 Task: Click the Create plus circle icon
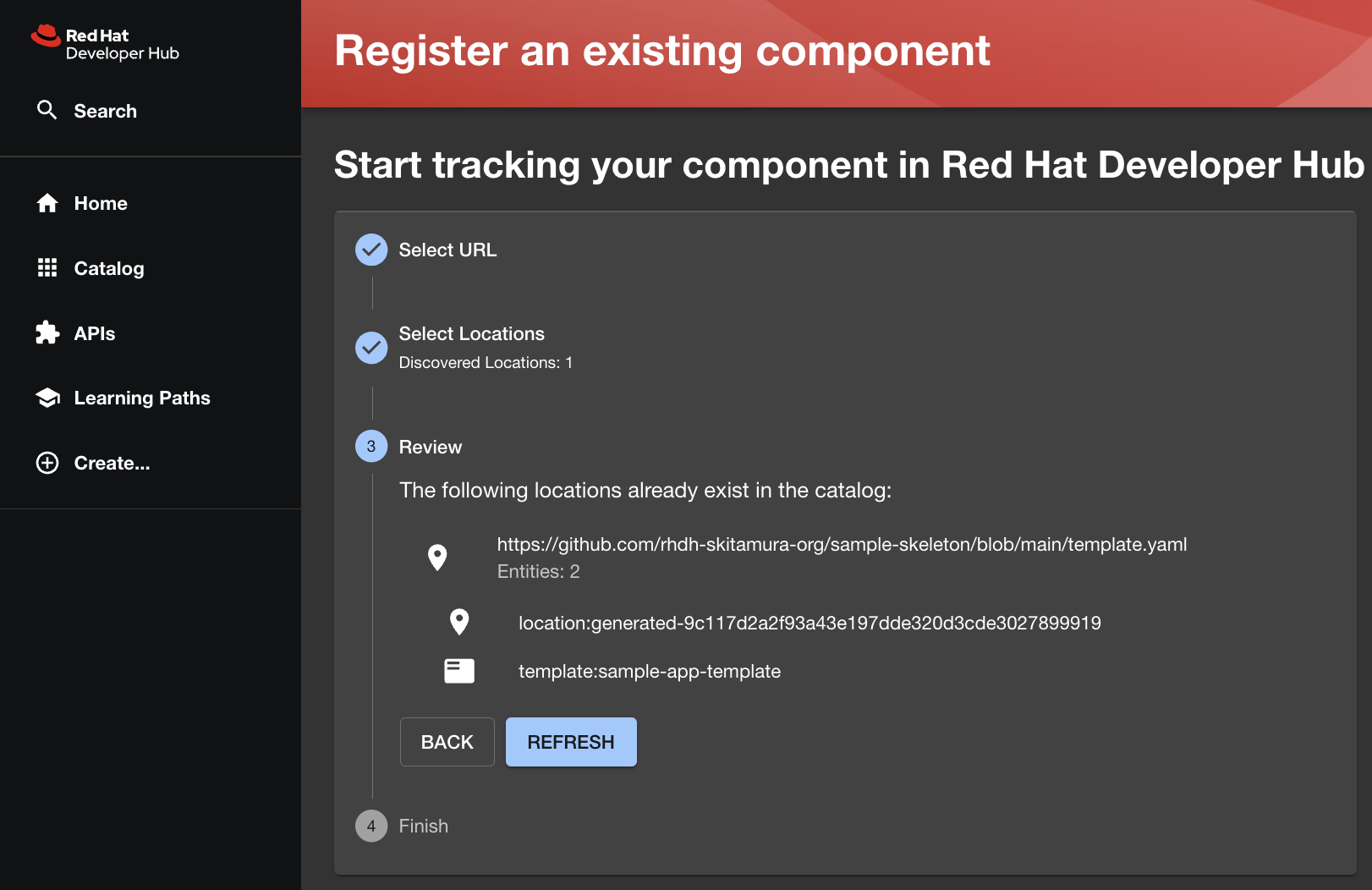pos(47,463)
